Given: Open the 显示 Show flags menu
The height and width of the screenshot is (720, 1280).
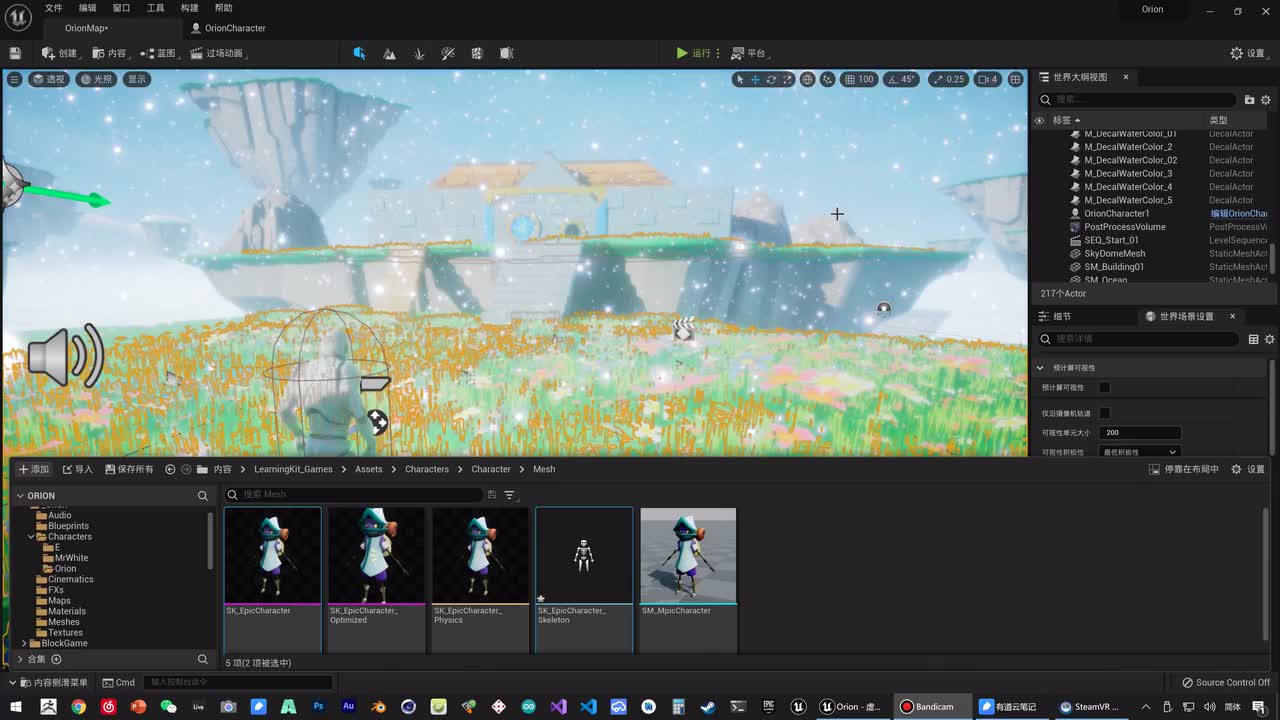Looking at the screenshot, I should click(x=137, y=79).
